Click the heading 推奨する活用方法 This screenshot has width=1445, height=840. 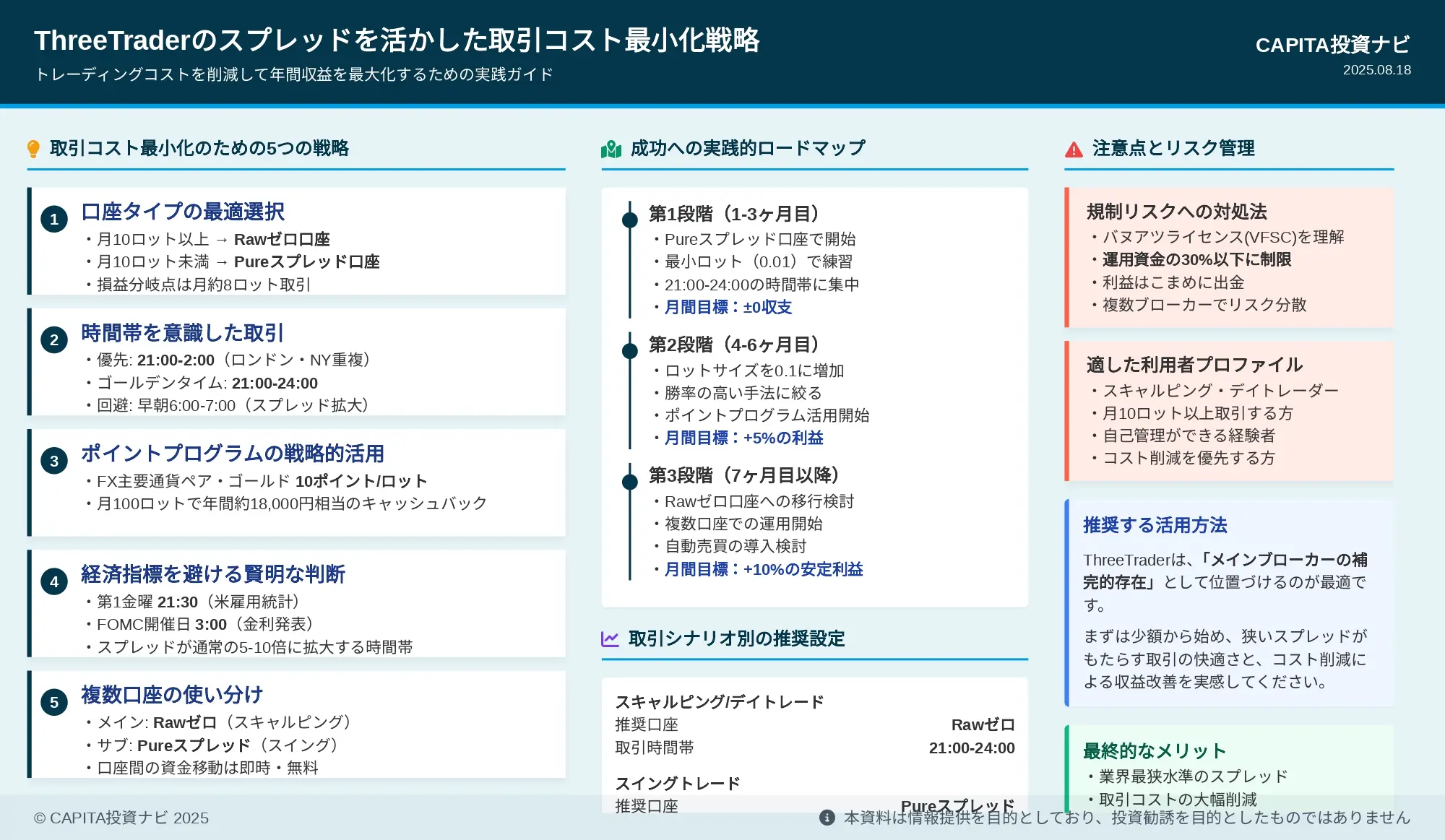click(1155, 525)
